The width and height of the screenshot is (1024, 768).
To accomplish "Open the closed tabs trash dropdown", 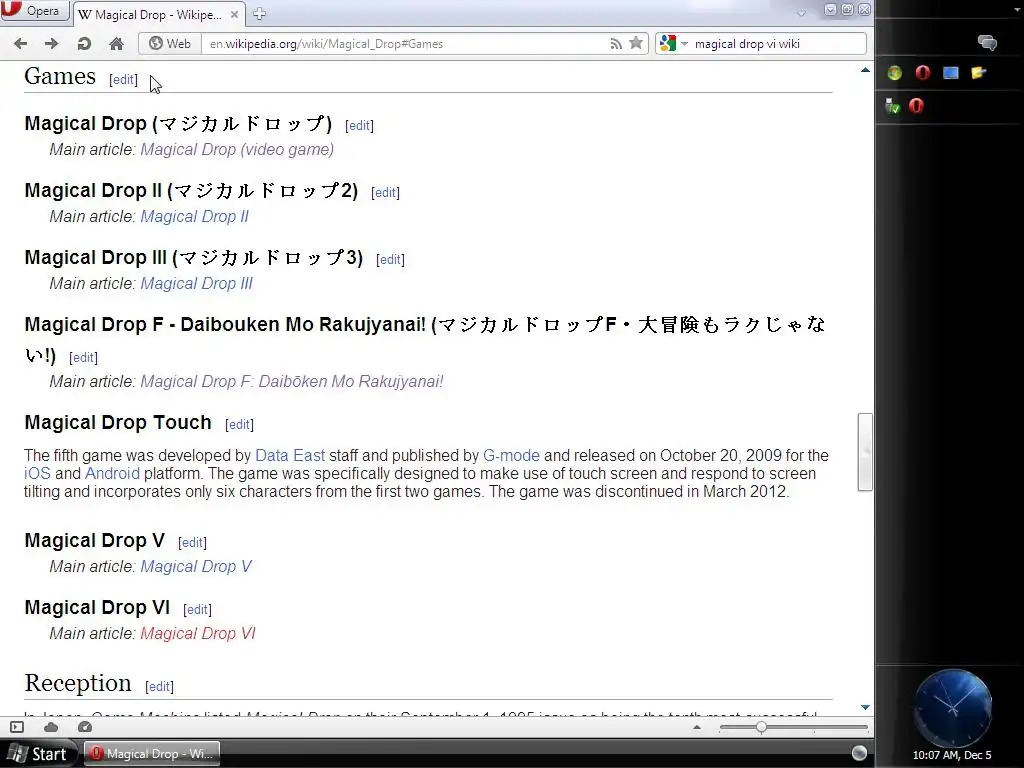I will [802, 13].
